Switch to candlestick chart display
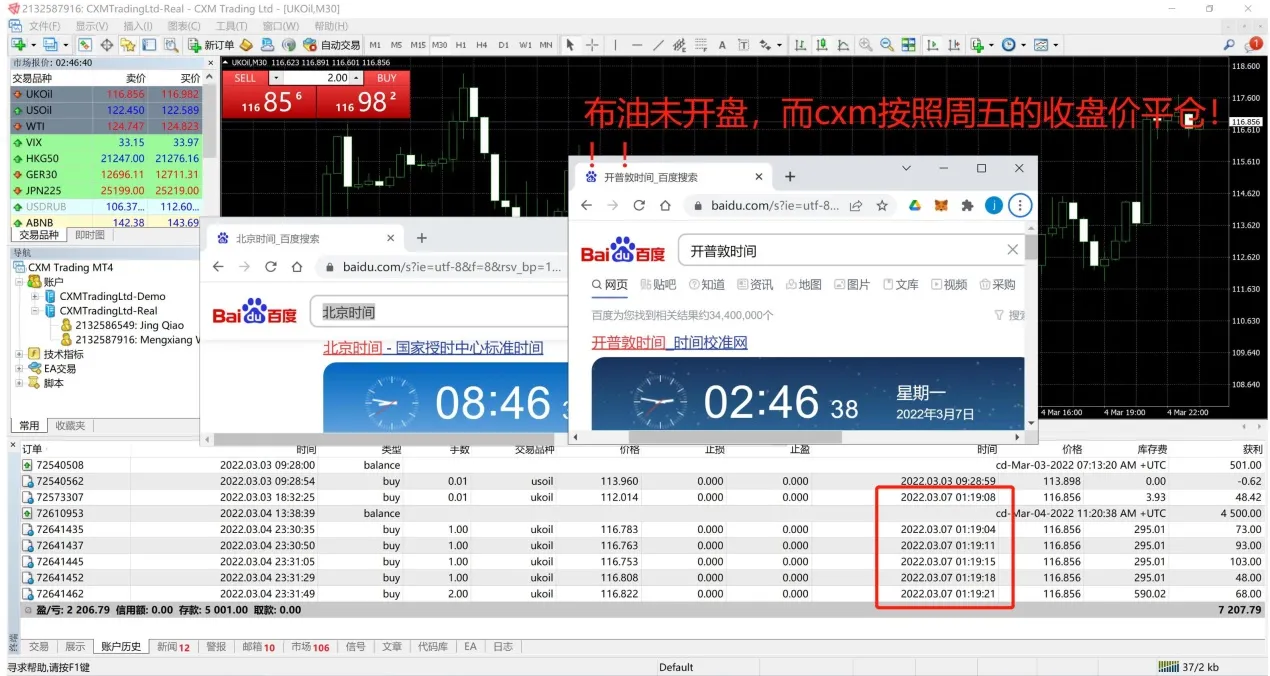Image resolution: width=1270 pixels, height=676 pixels. point(821,45)
